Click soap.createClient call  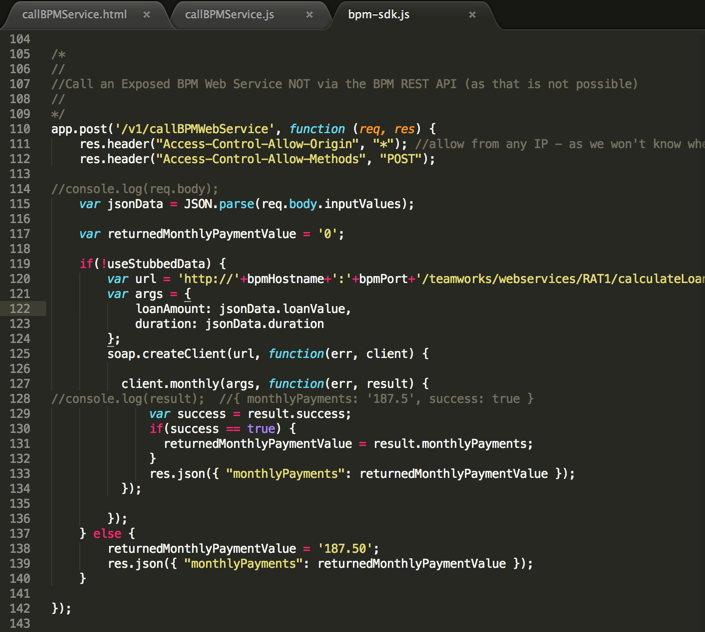[166, 354]
